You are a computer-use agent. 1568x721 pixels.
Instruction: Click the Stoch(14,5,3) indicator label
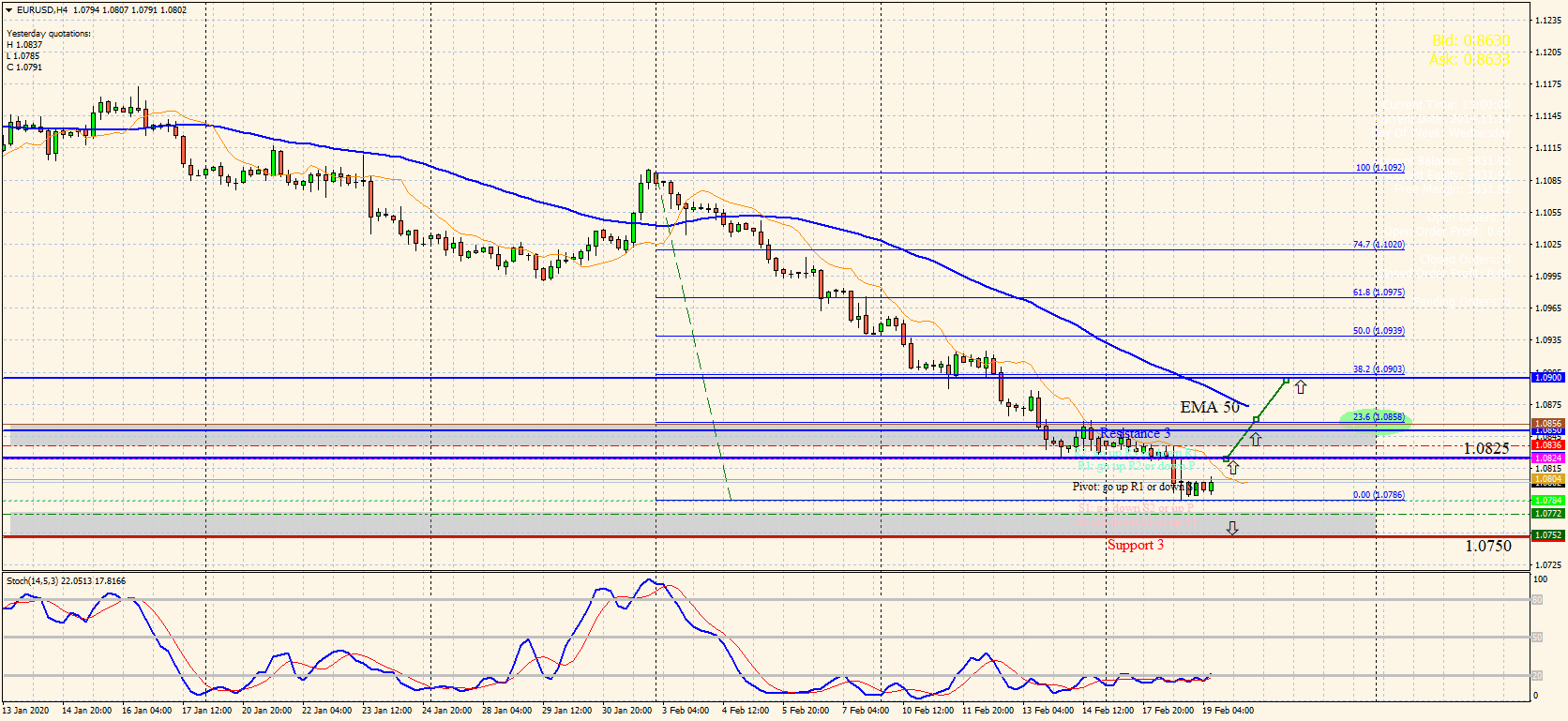click(x=66, y=581)
